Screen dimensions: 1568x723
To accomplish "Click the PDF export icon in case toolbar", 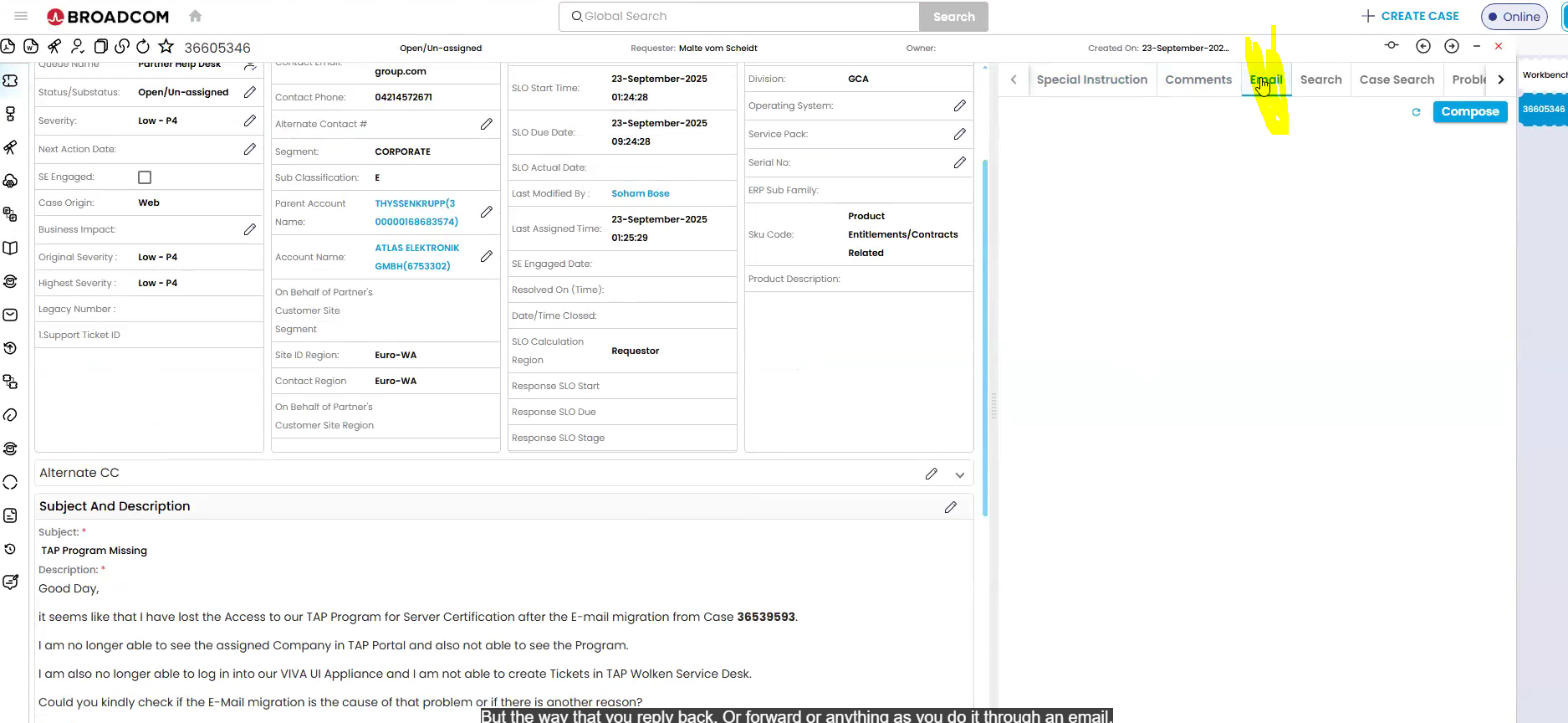I will tap(8, 47).
